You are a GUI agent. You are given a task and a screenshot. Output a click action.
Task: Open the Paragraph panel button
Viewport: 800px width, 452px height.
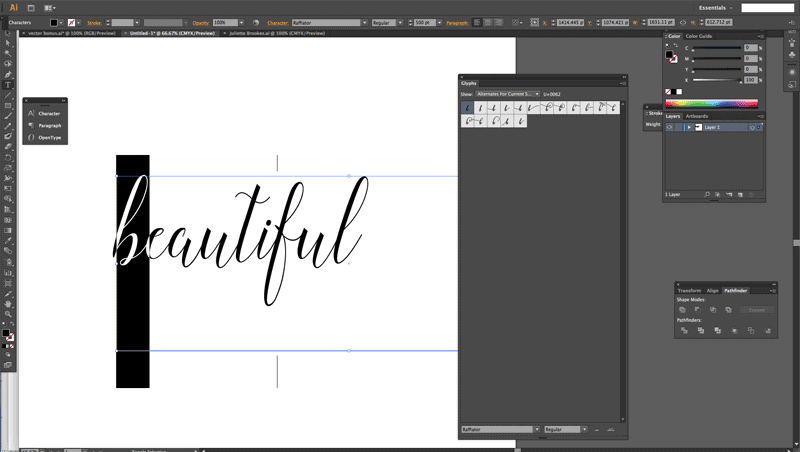pos(45,125)
